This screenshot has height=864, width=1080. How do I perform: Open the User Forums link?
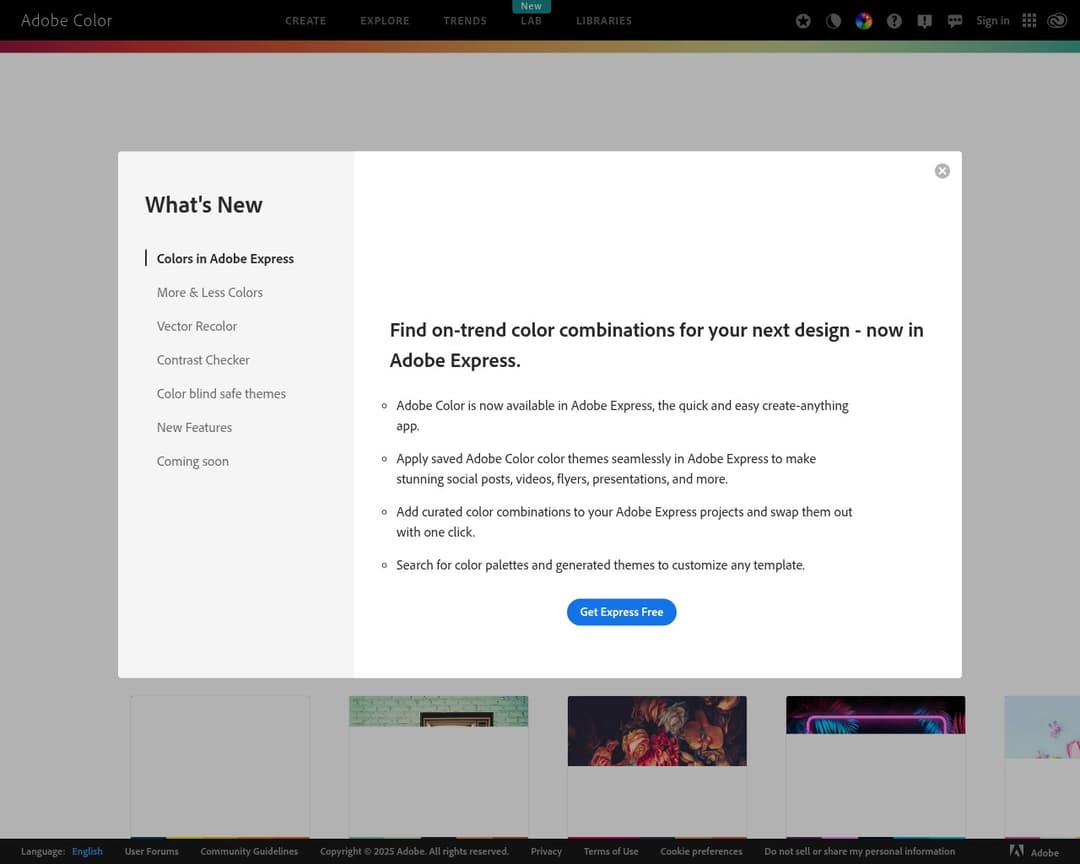coord(151,851)
